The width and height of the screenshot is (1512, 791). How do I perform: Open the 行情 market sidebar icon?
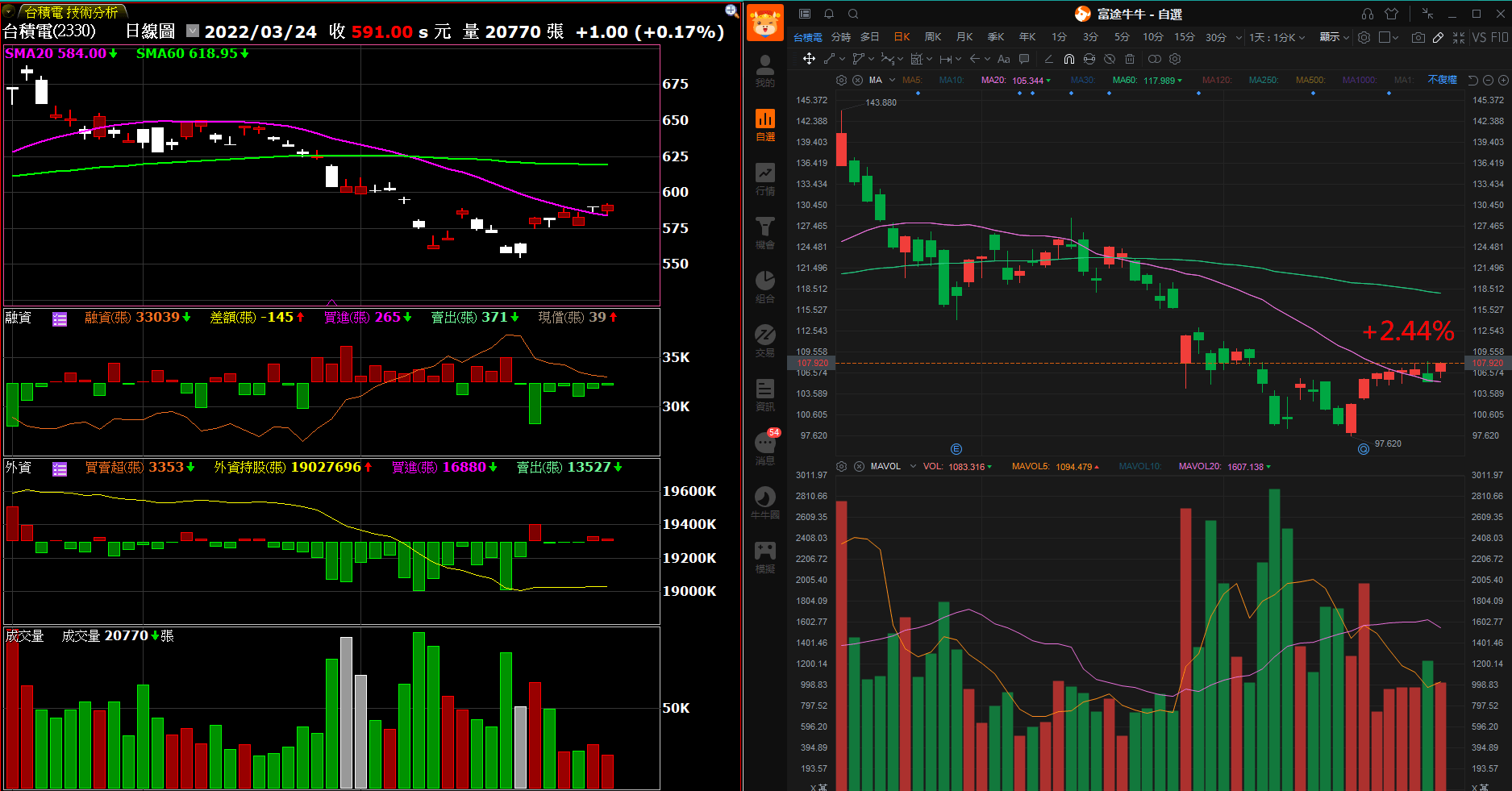click(764, 179)
